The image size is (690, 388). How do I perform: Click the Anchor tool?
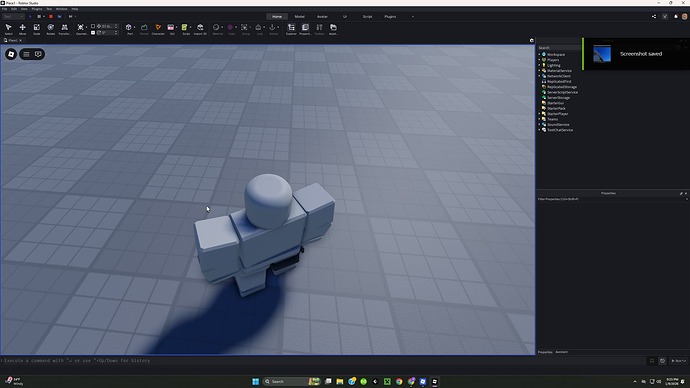click(273, 29)
